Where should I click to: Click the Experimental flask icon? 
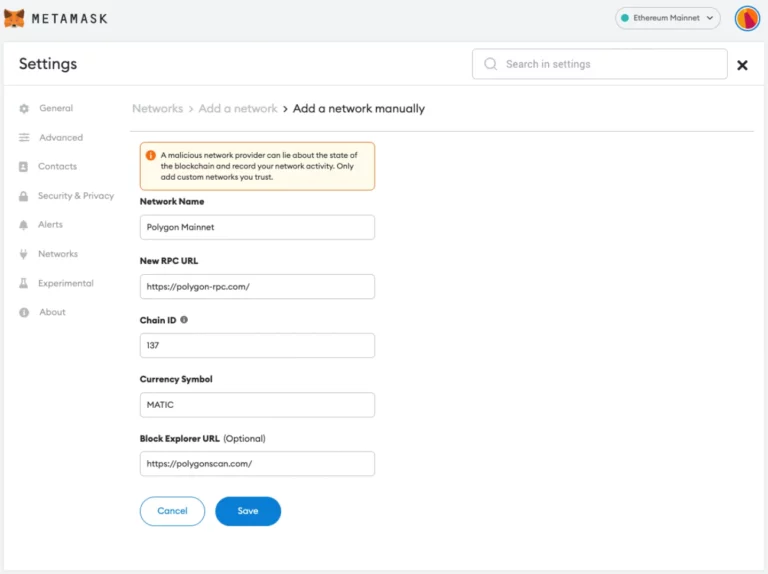click(24, 283)
